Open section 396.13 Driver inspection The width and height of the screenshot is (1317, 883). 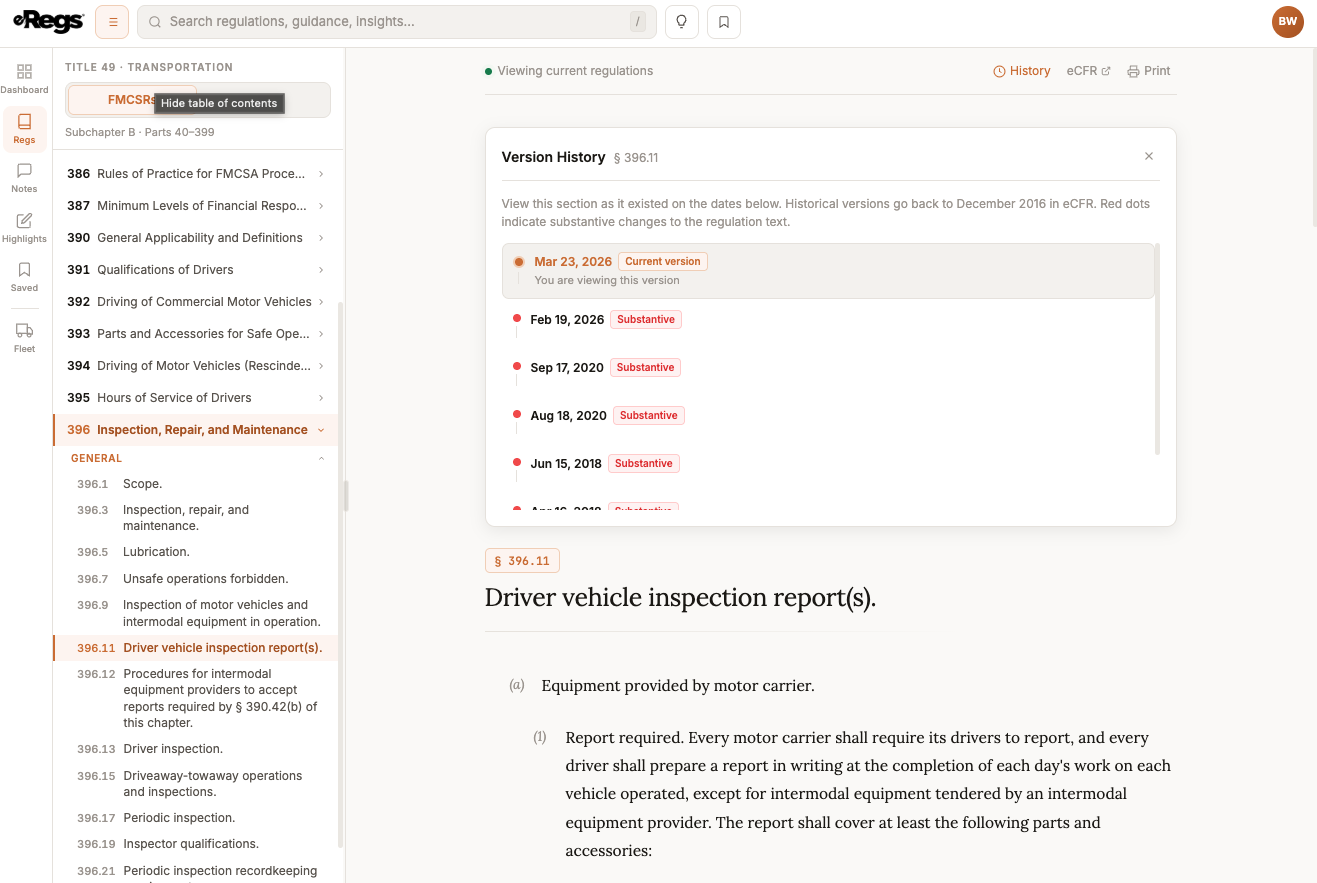pos(196,749)
